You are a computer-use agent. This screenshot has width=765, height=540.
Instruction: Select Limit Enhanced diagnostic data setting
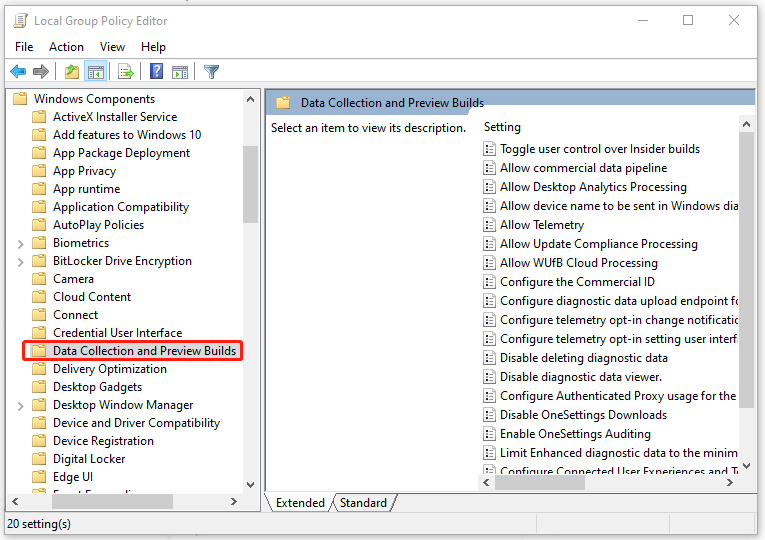[x=619, y=453]
